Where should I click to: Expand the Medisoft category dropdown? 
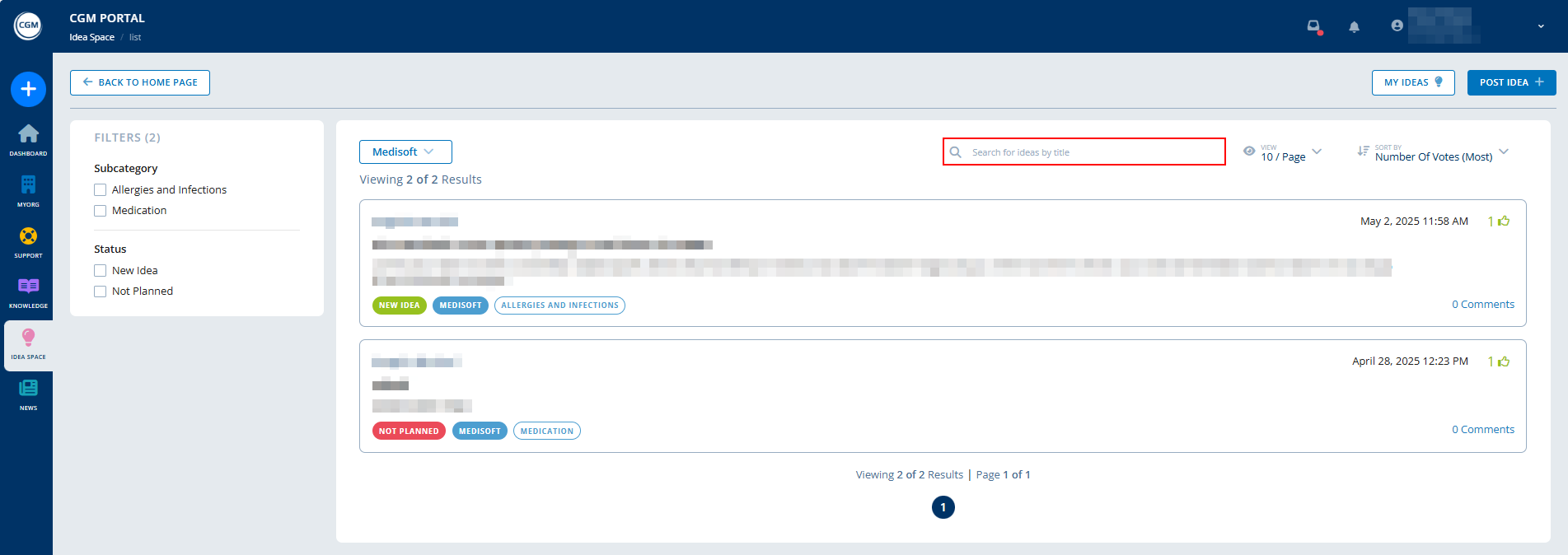coord(405,152)
